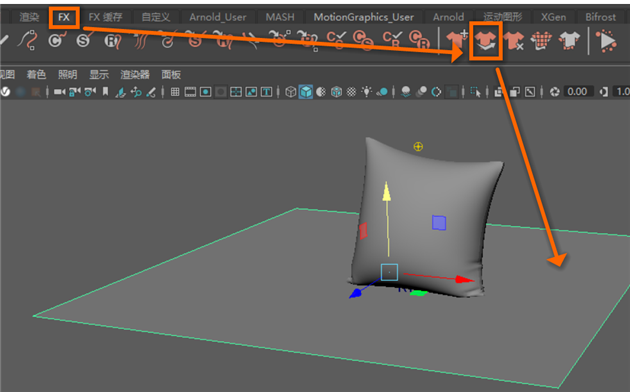
Task: Click the Grease Pencil icon
Action: pos(151,92)
